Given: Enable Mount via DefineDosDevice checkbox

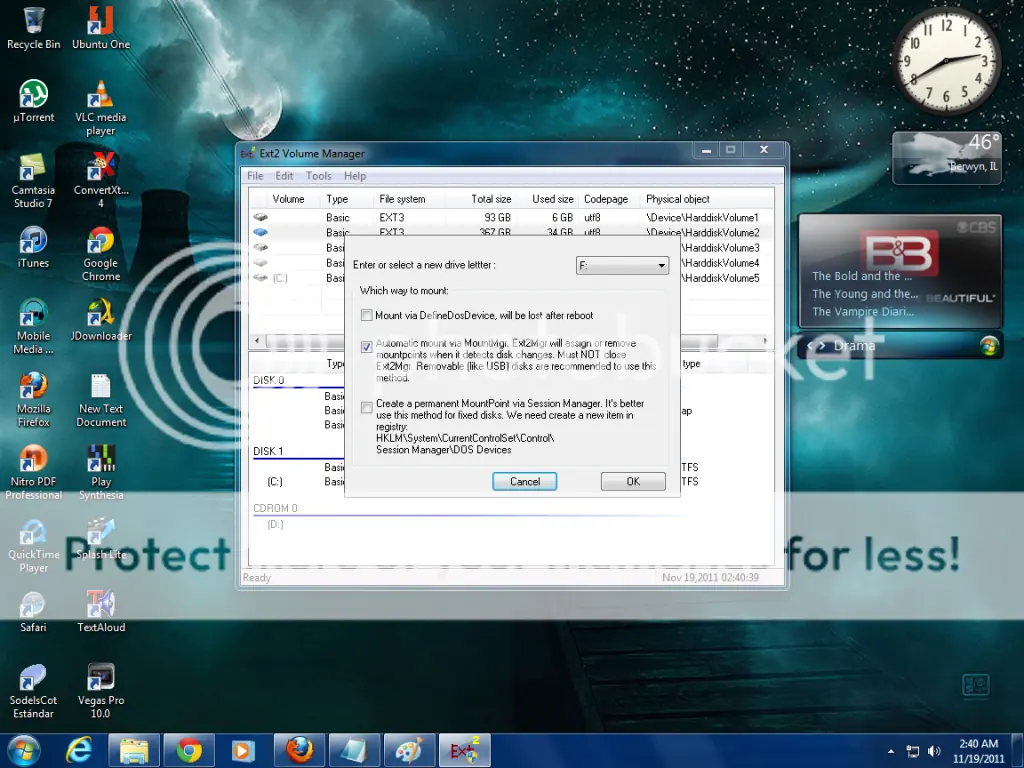Looking at the screenshot, I should point(367,315).
